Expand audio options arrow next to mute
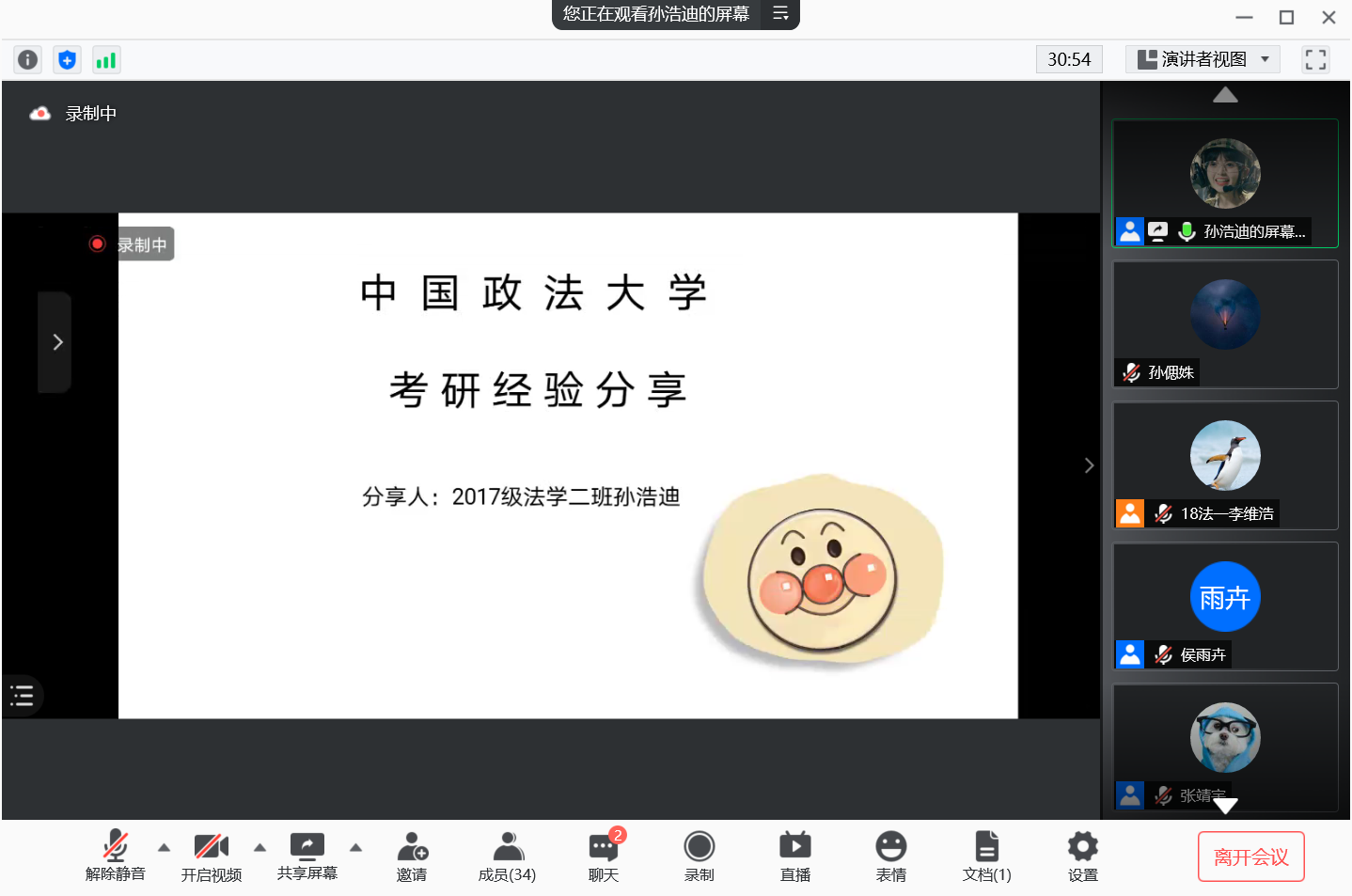1352x896 pixels. [165, 847]
